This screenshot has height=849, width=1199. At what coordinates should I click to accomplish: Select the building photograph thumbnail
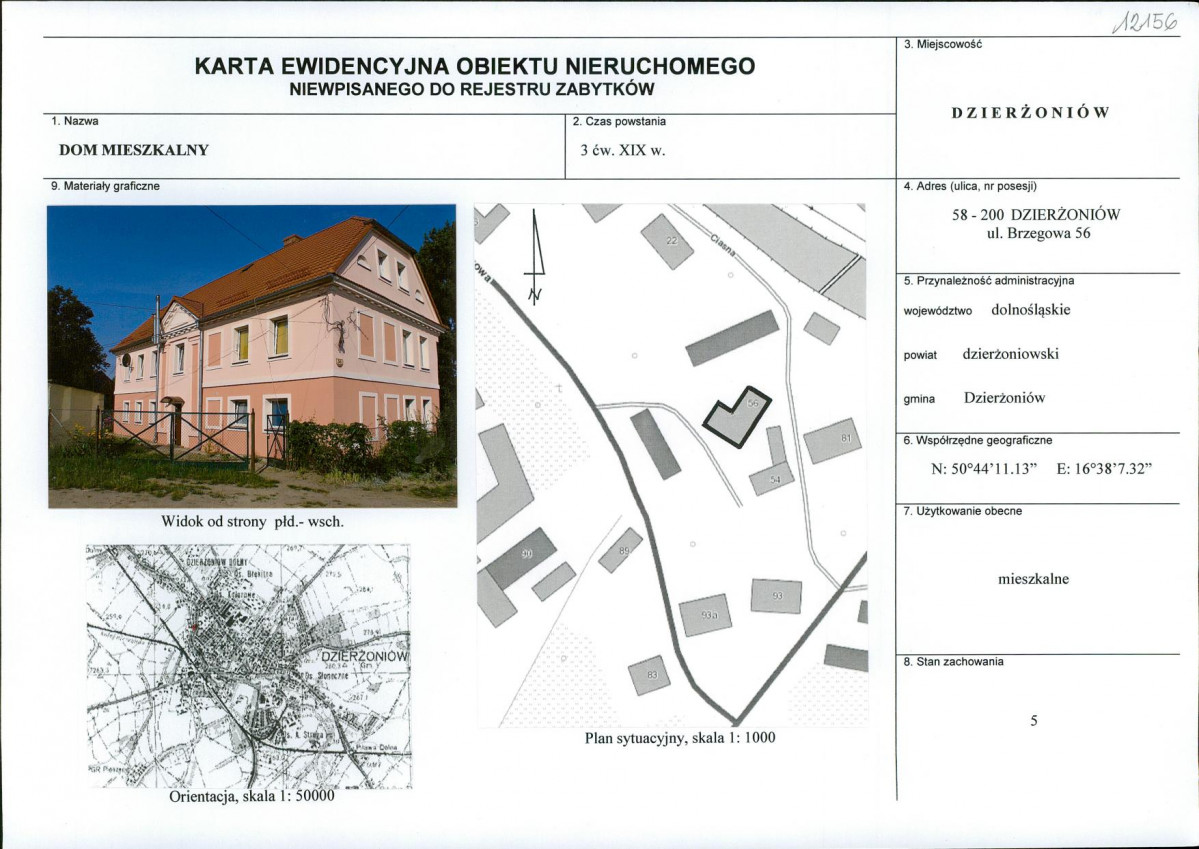tap(255, 355)
